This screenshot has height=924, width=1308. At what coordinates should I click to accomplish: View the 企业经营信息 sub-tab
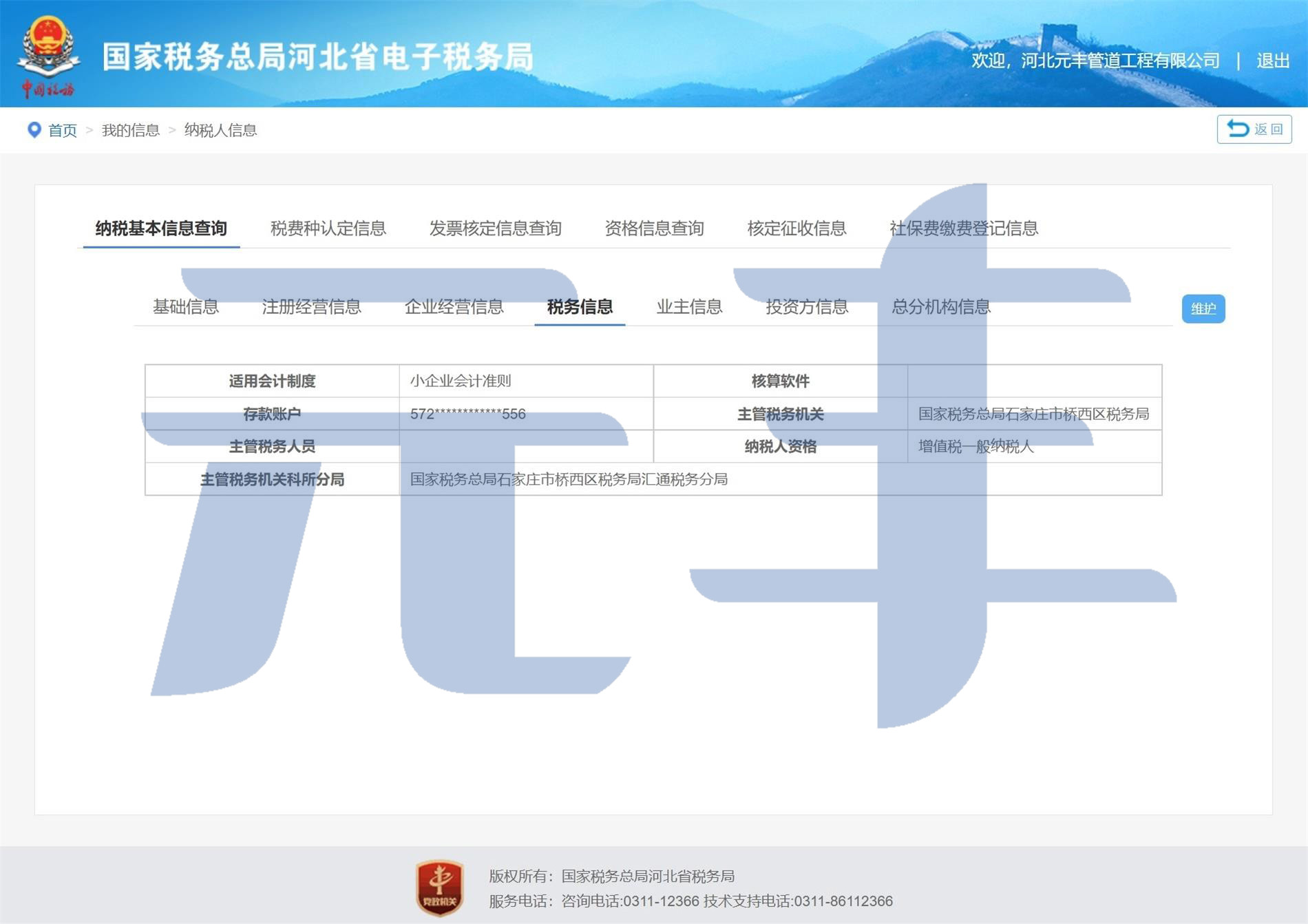(454, 307)
